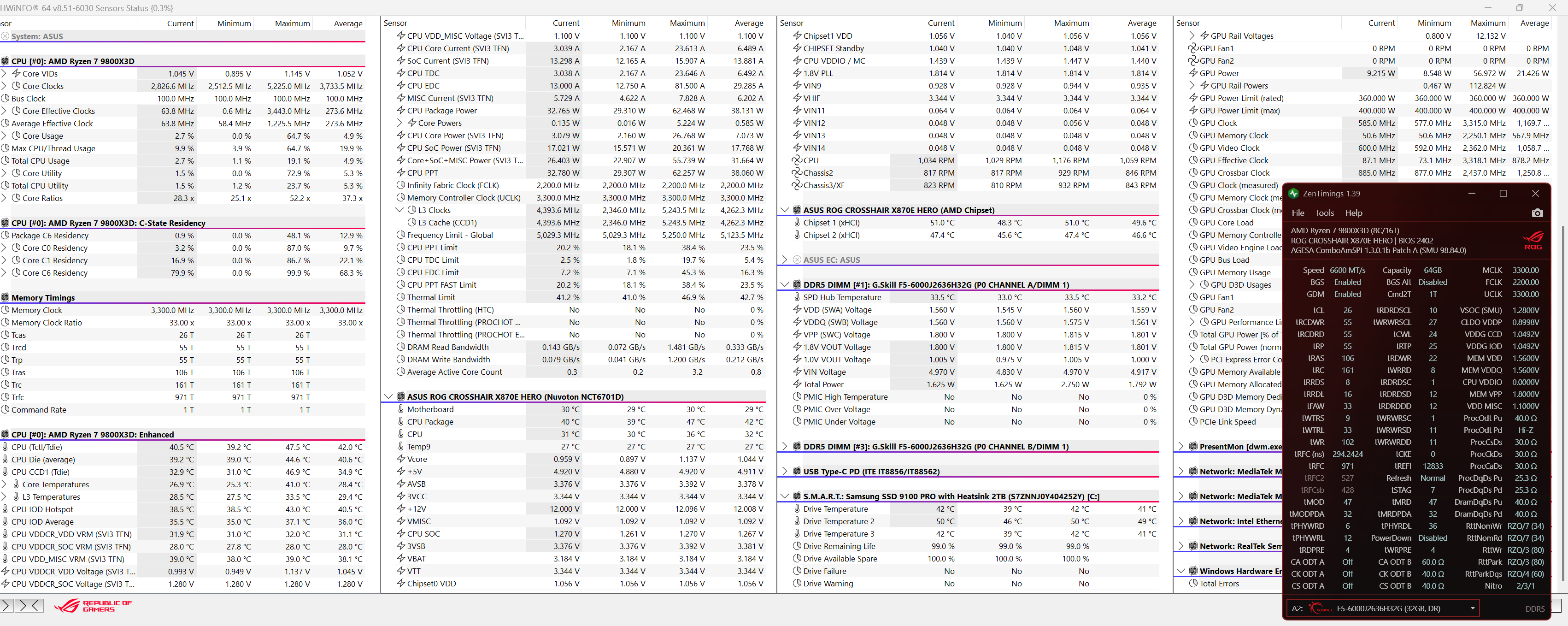Click the Republic of Gamers logo in HWiNFO footer
Screen dimensions: 1568x626
click(93, 605)
